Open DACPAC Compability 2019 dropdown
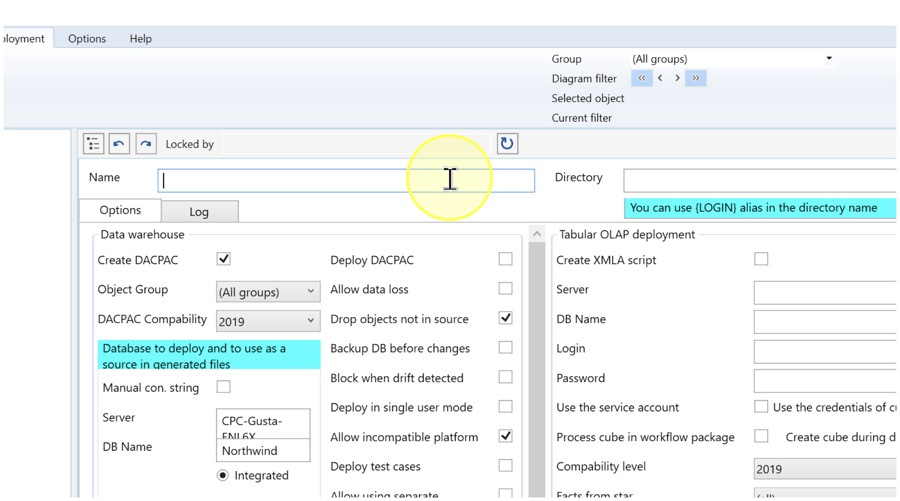The width and height of the screenshot is (900, 501). click(x=267, y=321)
